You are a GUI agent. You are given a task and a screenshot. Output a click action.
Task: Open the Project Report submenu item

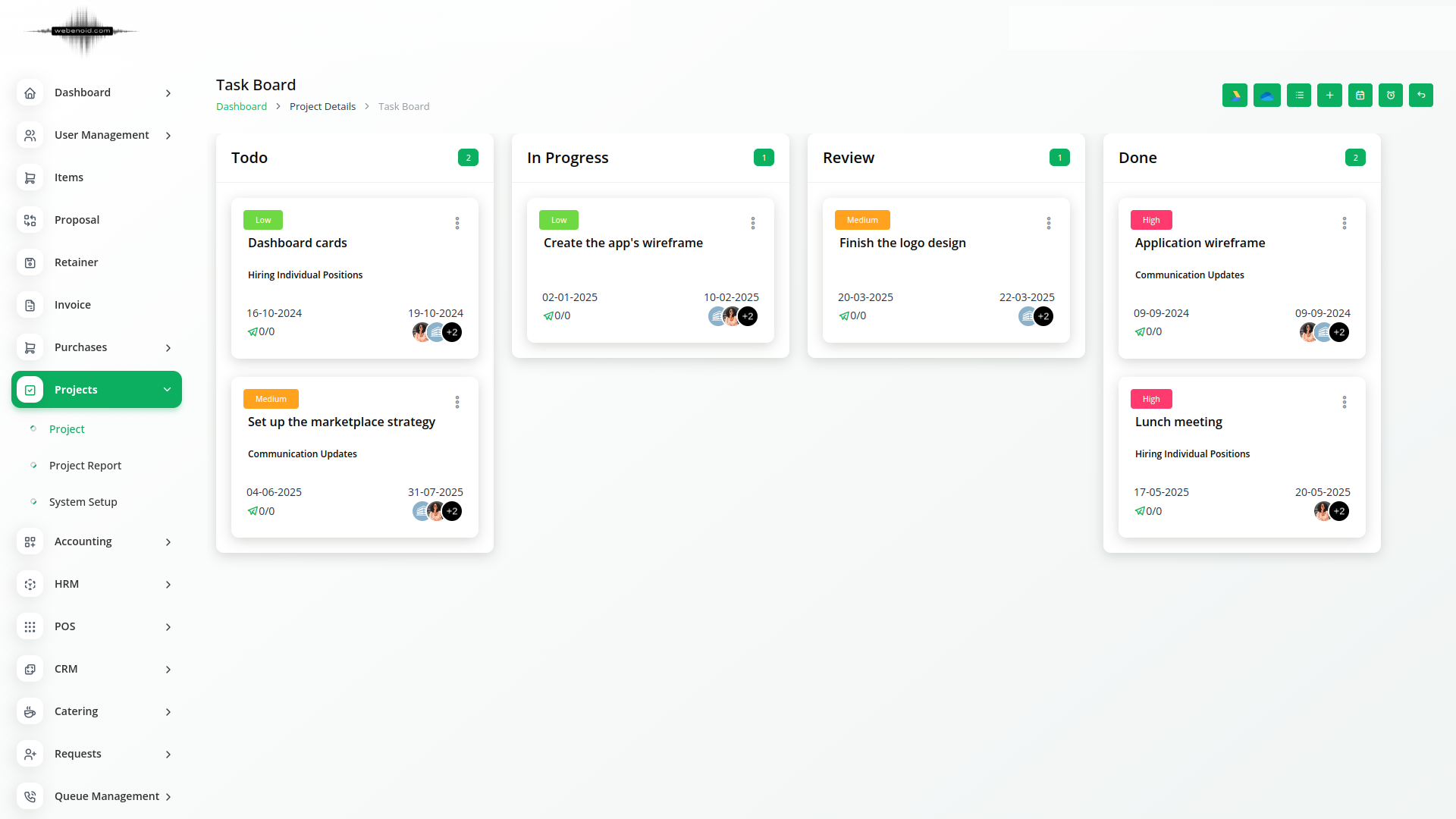pyautogui.click(x=85, y=466)
